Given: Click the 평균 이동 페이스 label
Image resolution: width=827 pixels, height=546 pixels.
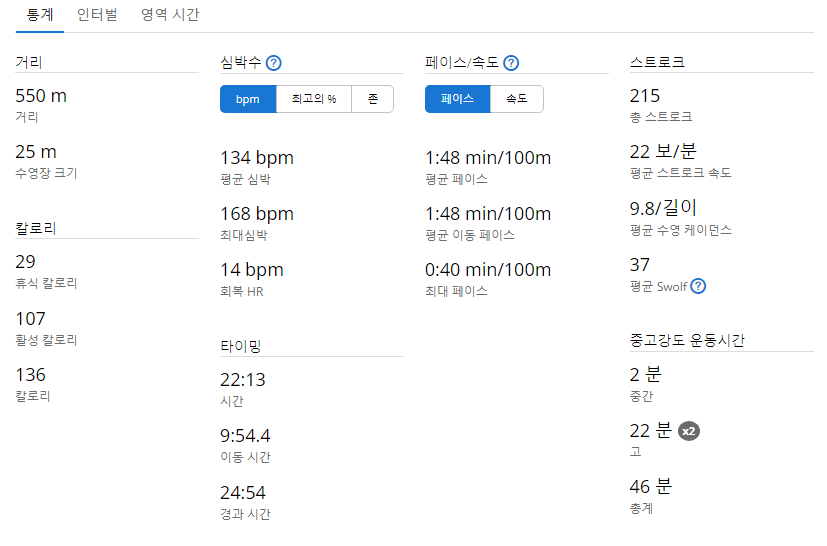Looking at the screenshot, I should coord(470,235).
